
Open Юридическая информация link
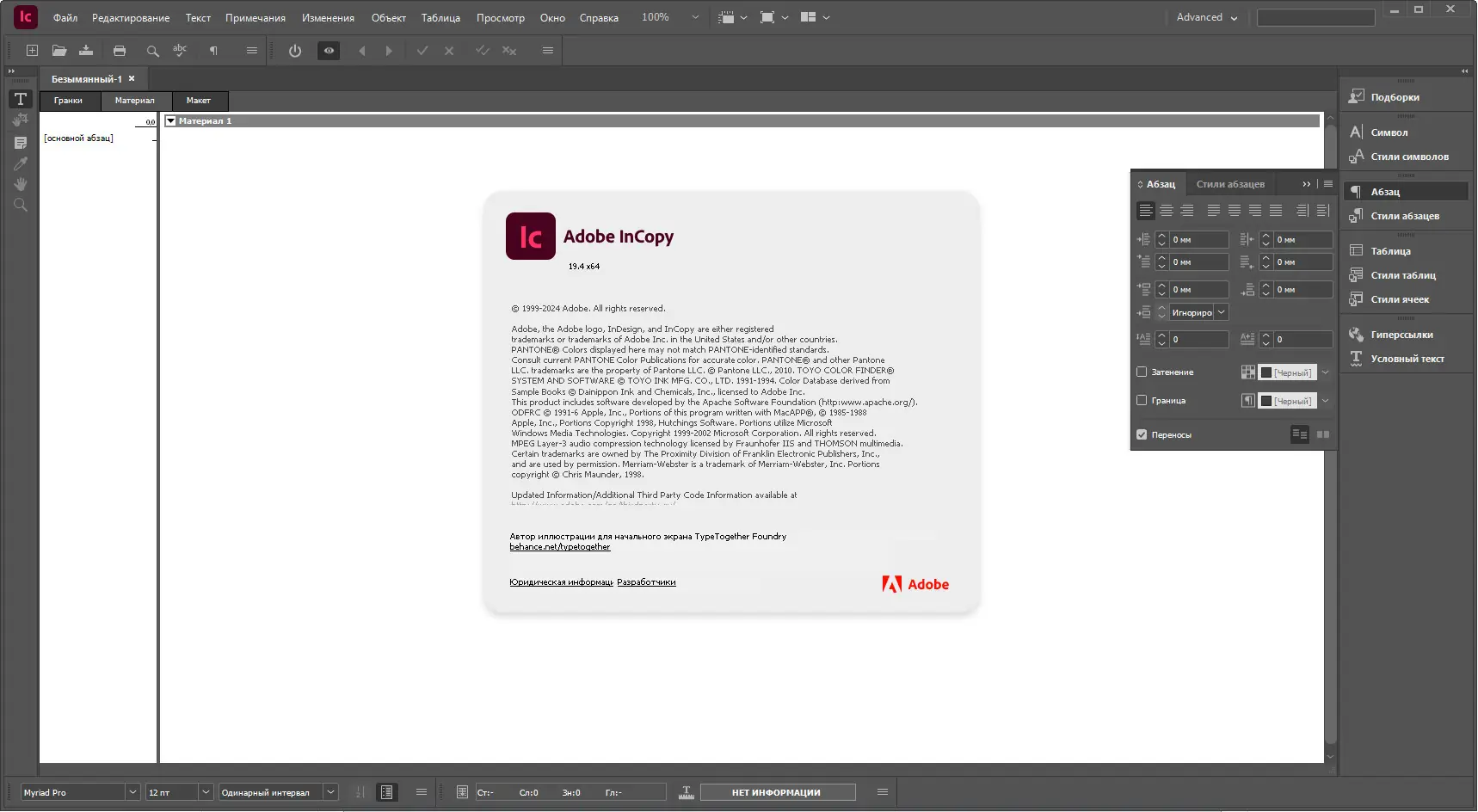(x=561, y=582)
